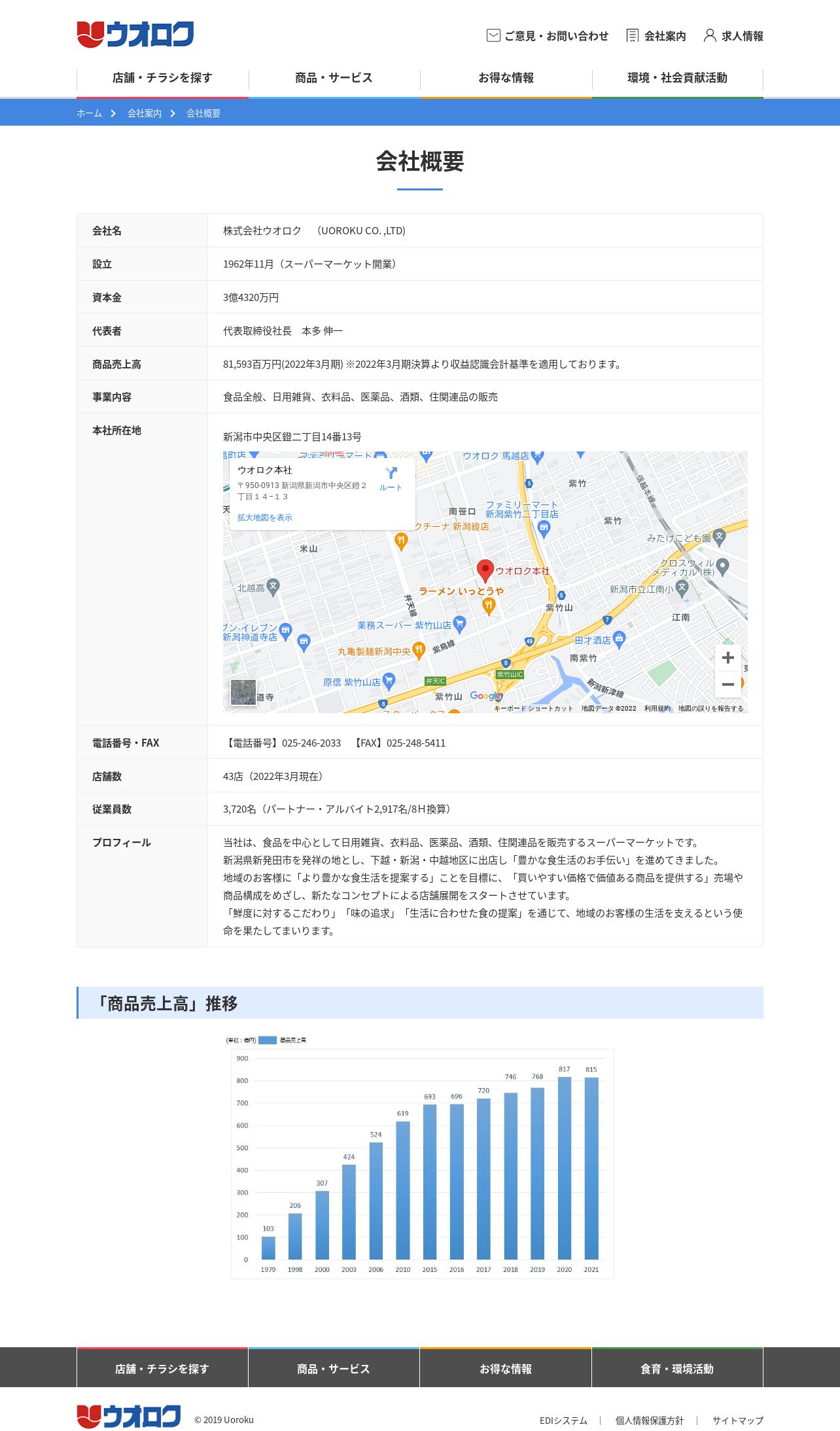
Task: Click the school icon for みたけこども園
Action: pos(719,537)
